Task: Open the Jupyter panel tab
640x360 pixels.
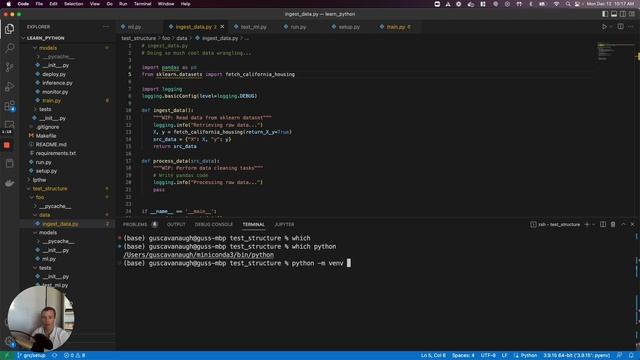Action: click(x=284, y=224)
